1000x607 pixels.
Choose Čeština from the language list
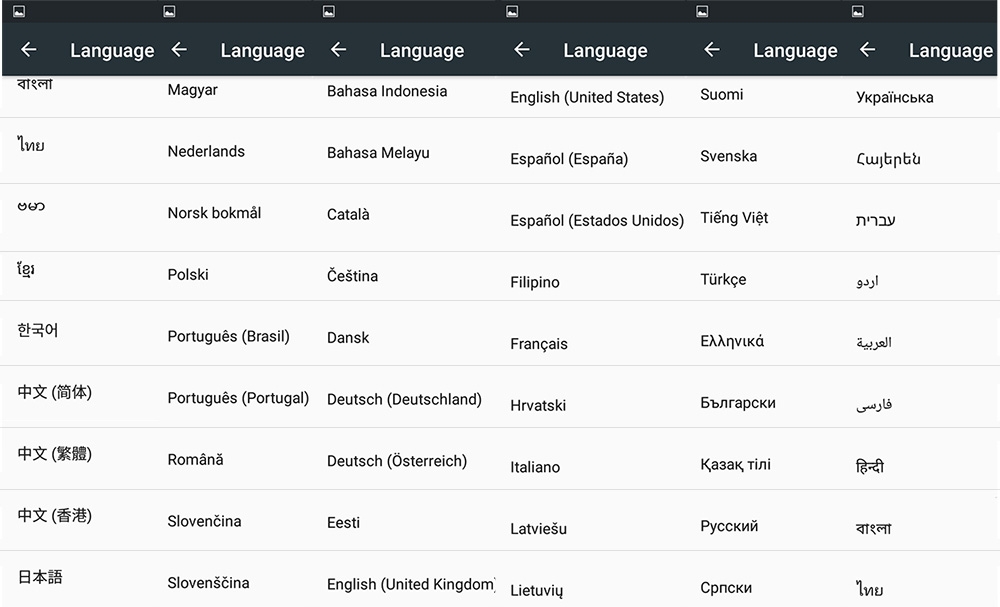[352, 276]
